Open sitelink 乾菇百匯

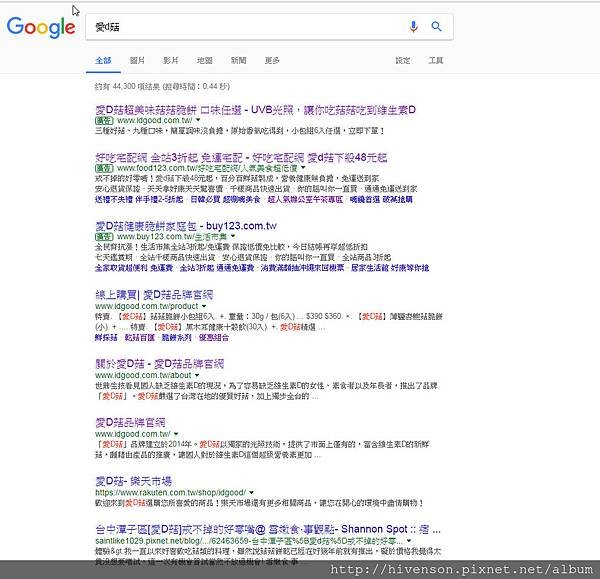(x=140, y=338)
